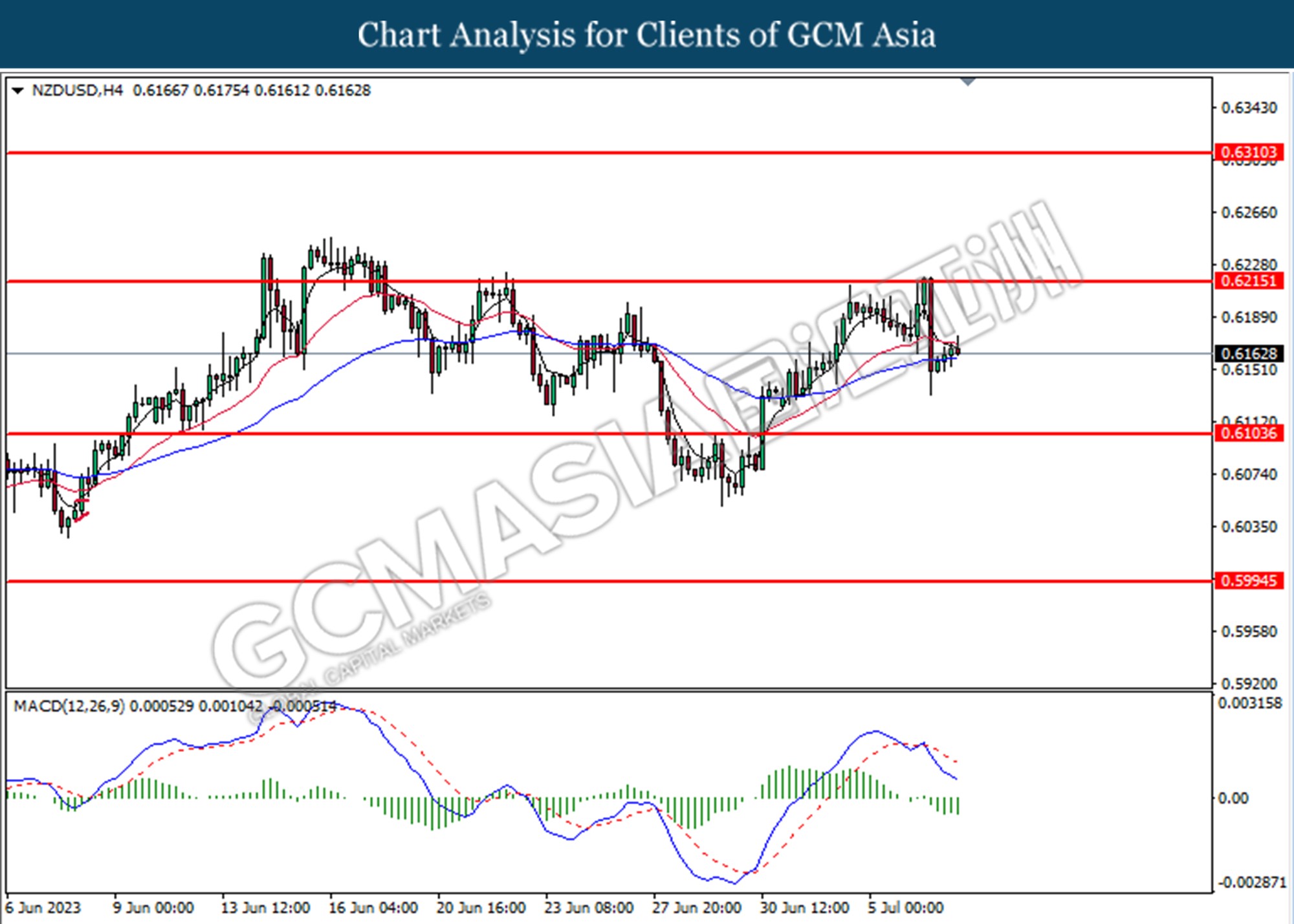The height and width of the screenshot is (924, 1294).
Task: Click the 0.63430 price scale value
Action: point(1249,108)
